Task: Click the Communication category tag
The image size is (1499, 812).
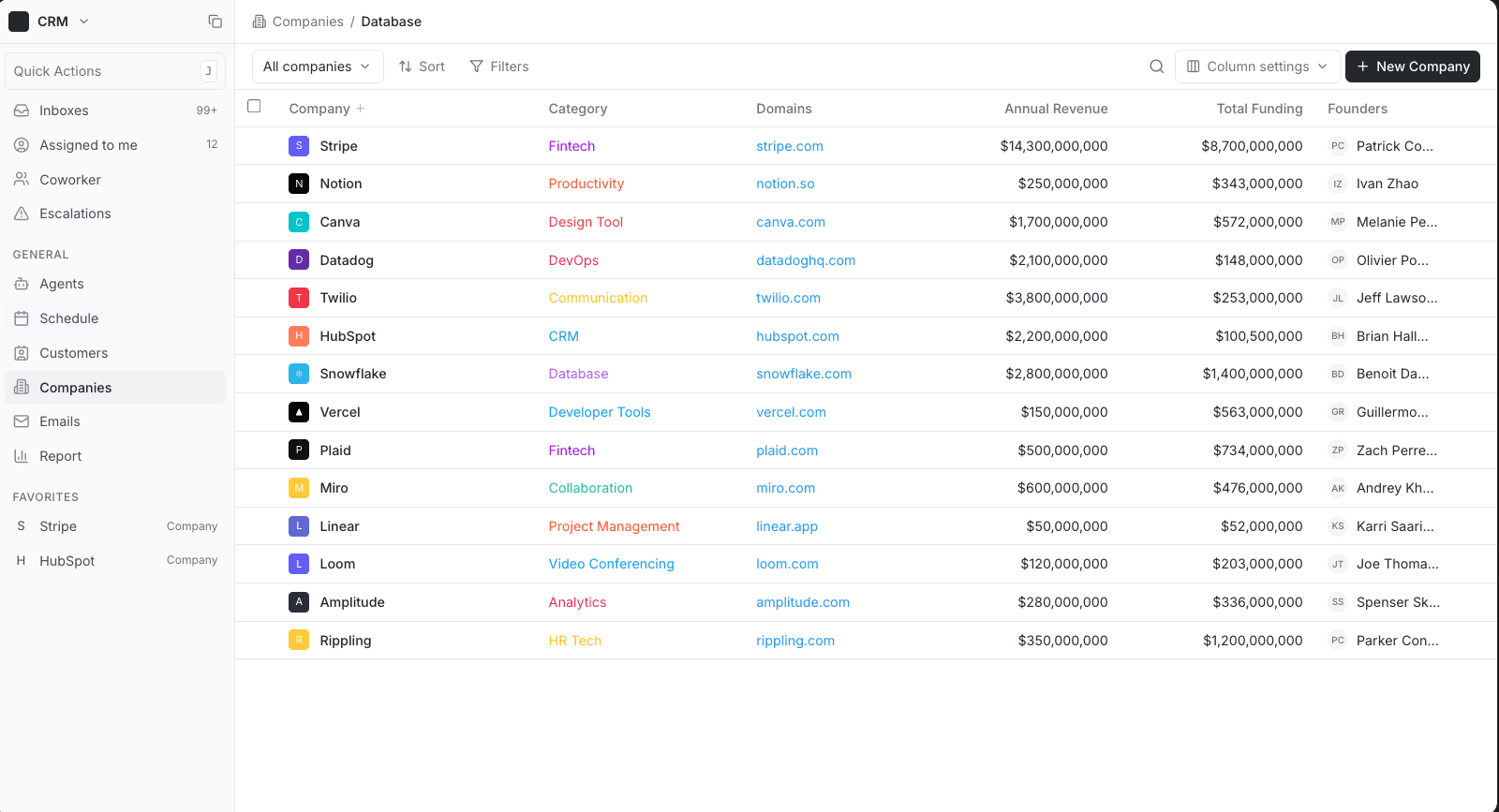Action: (x=598, y=298)
